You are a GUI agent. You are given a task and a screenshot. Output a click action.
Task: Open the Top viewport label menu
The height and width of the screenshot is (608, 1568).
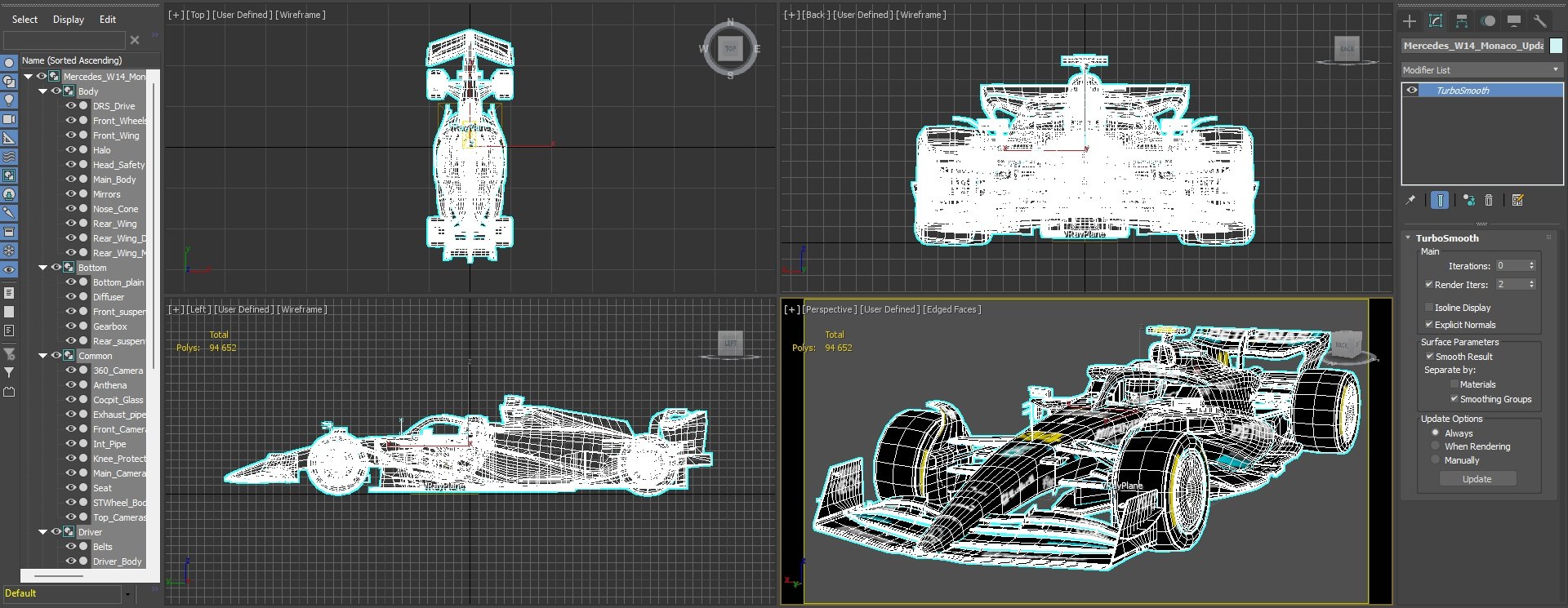[x=197, y=15]
